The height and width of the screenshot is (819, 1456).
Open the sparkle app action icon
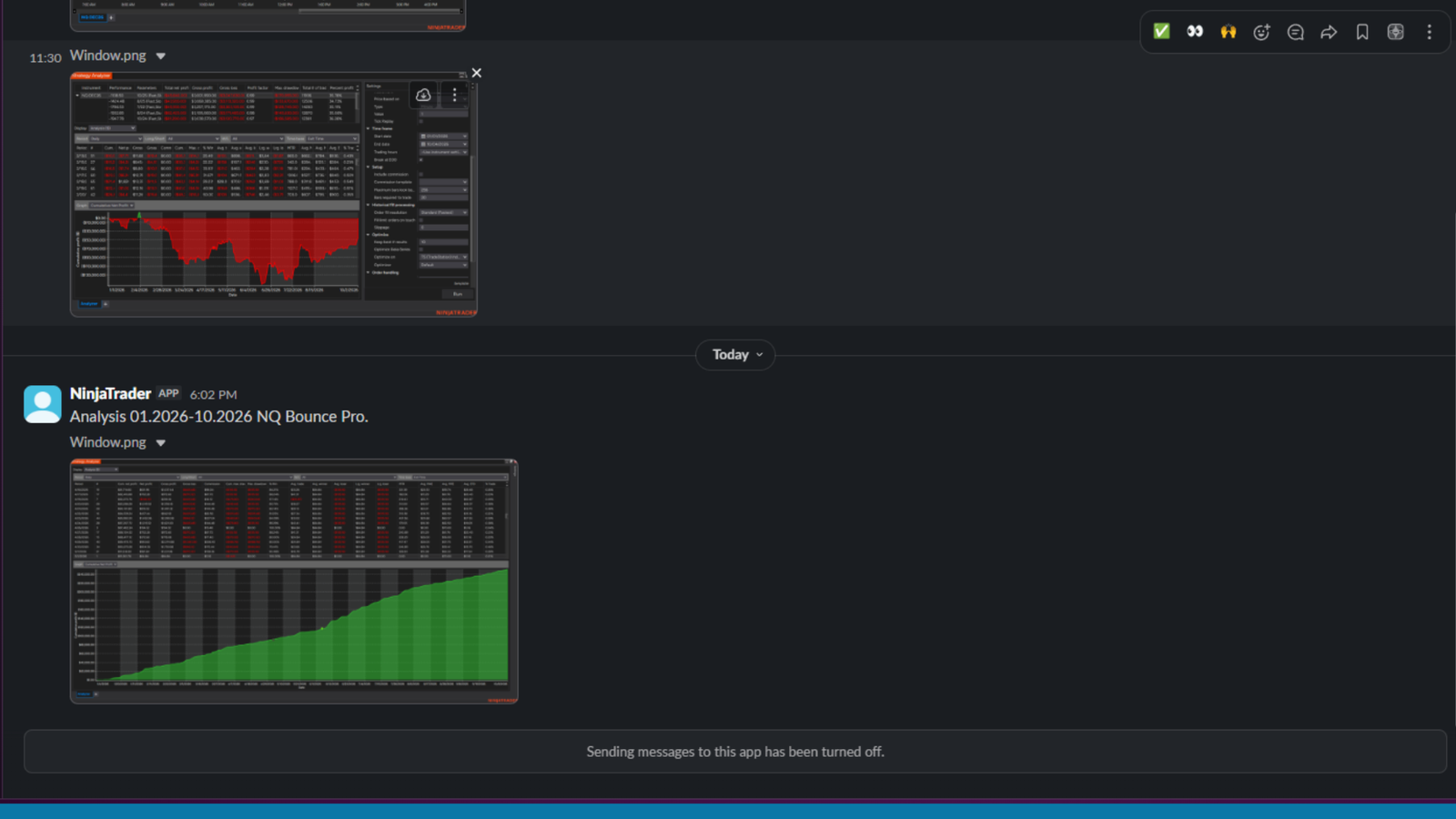coord(1395,32)
